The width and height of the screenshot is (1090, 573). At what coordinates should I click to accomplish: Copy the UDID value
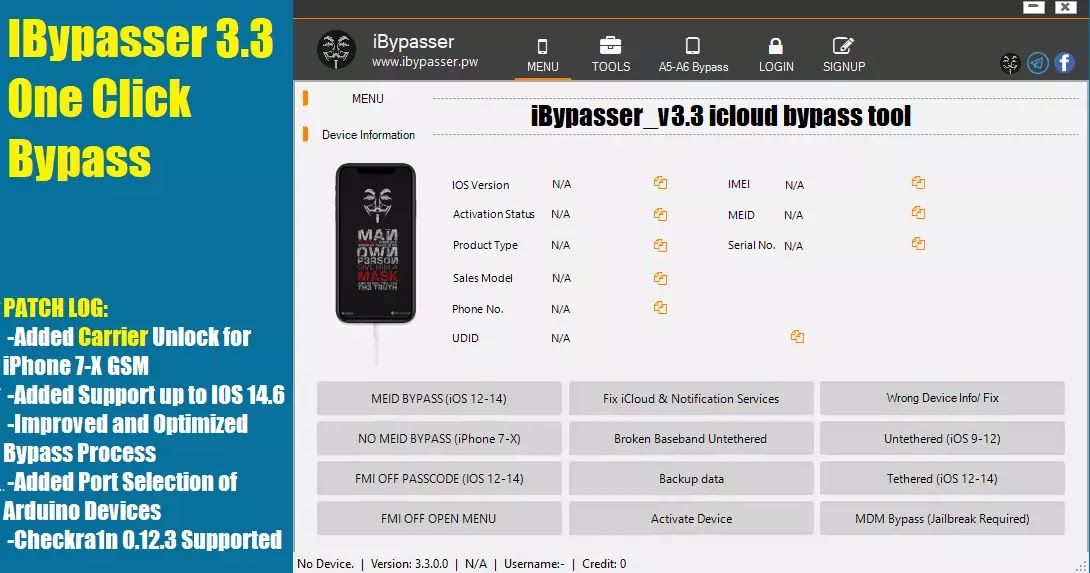click(x=797, y=337)
